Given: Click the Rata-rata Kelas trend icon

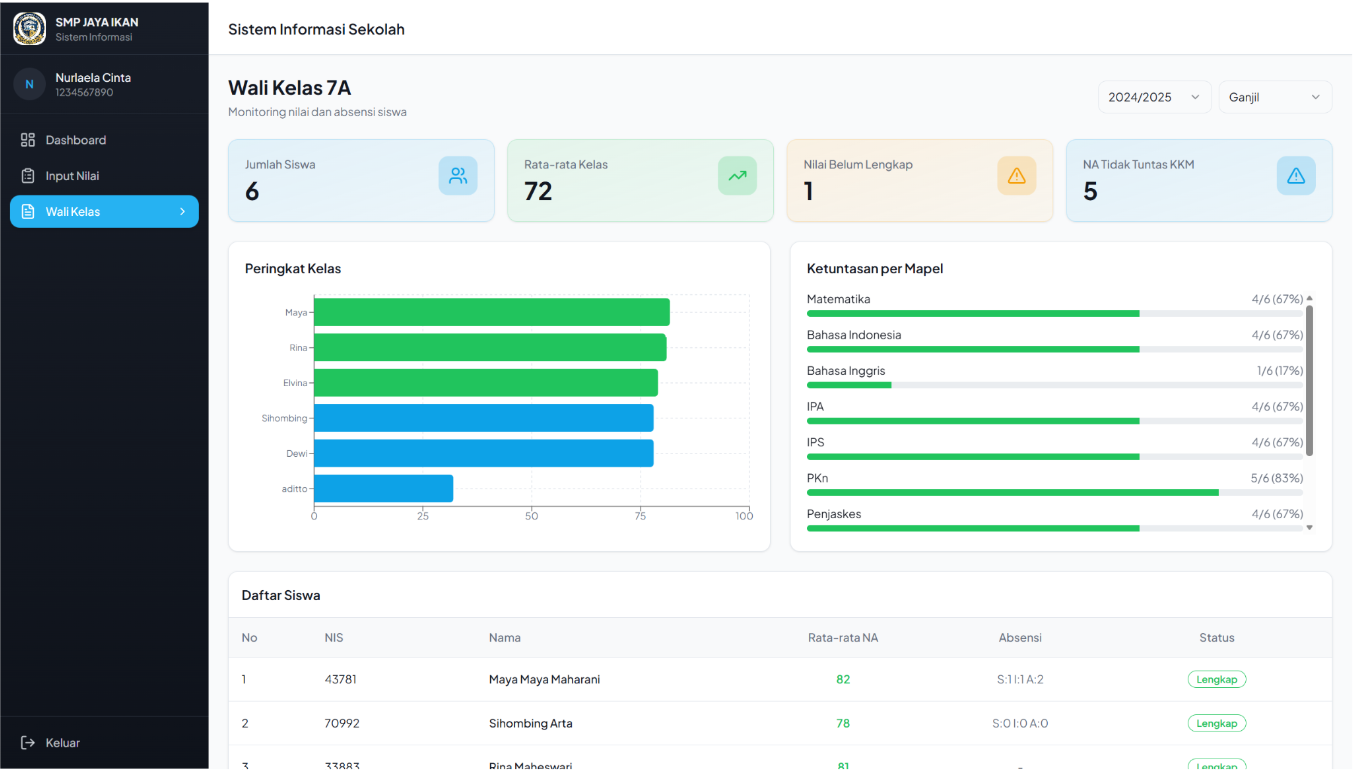Looking at the screenshot, I should [x=737, y=176].
